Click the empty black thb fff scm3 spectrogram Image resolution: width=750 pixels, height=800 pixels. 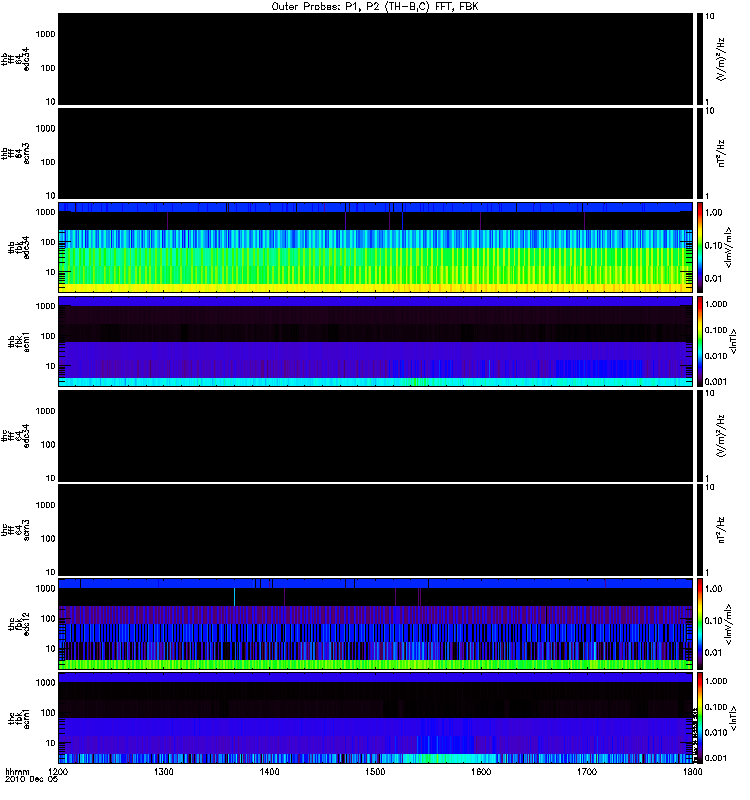pyautogui.click(x=375, y=153)
